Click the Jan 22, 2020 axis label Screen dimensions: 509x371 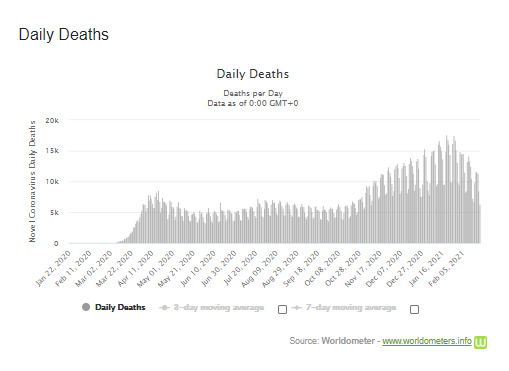[x=53, y=268]
